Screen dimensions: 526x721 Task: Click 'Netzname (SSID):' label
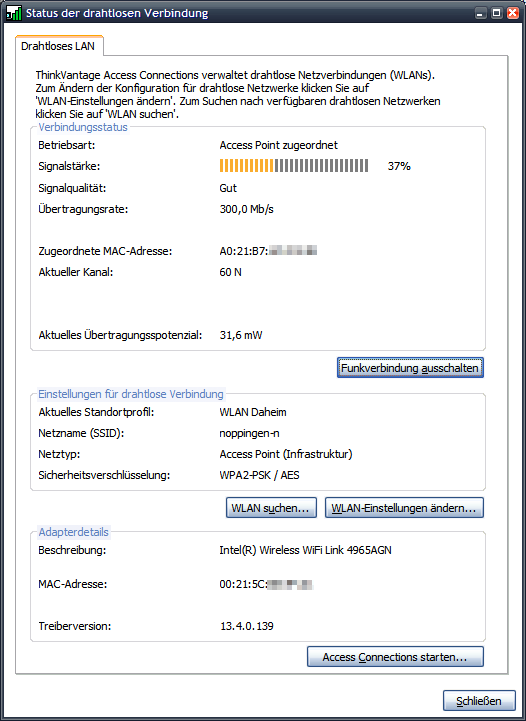point(81,433)
